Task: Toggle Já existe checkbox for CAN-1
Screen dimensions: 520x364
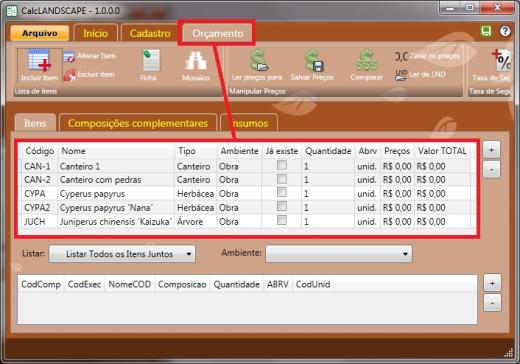Action: pyautogui.click(x=282, y=165)
